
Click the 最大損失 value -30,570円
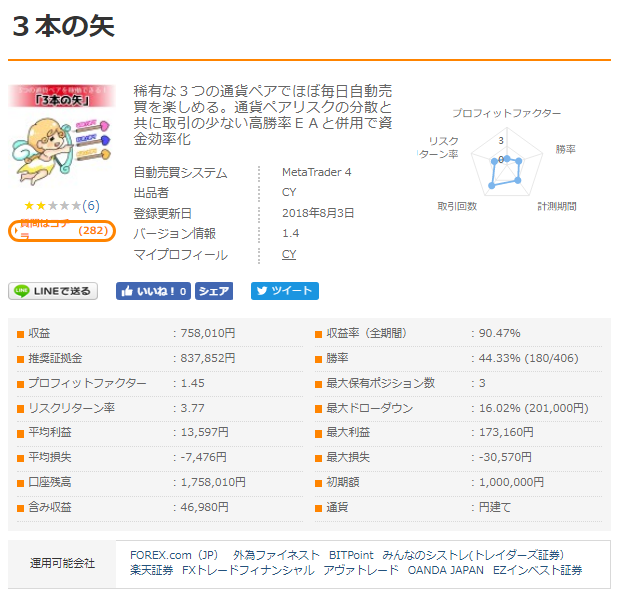(x=505, y=457)
